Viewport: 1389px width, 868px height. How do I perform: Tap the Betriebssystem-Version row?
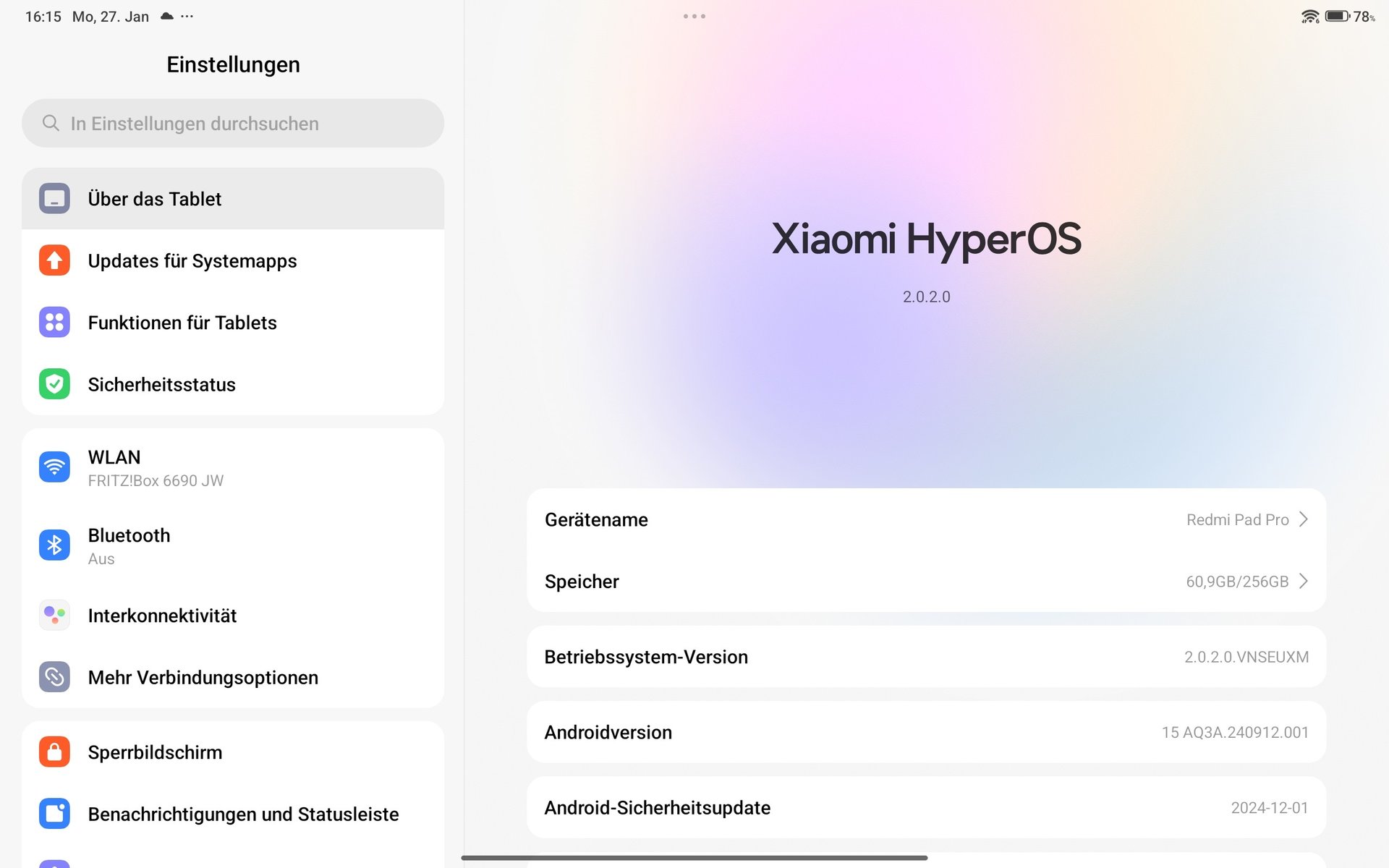pyautogui.click(x=926, y=657)
